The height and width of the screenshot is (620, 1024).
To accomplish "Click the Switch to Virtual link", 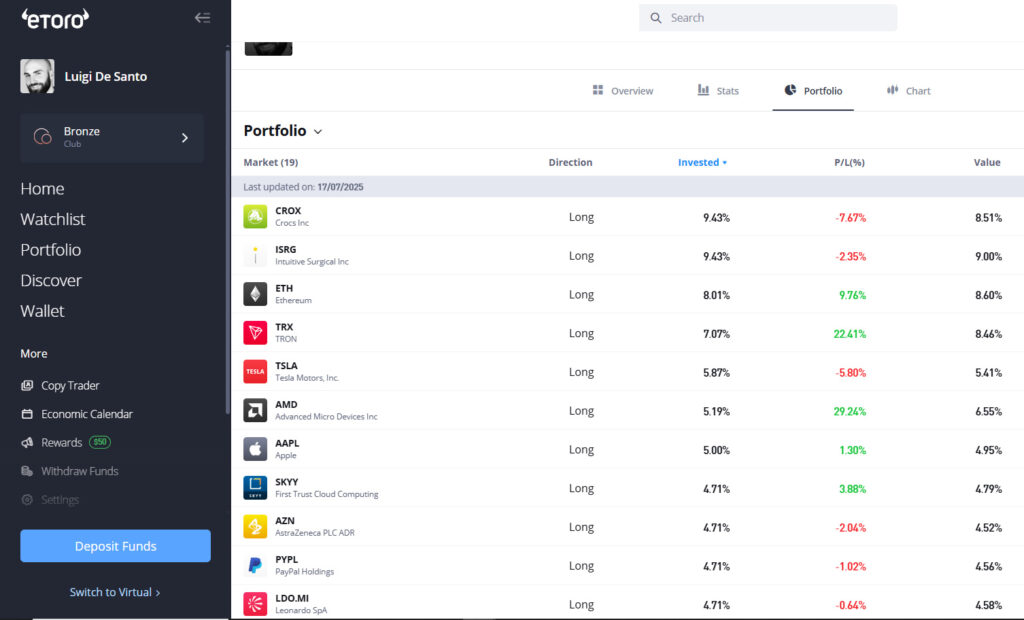I will pos(114,592).
